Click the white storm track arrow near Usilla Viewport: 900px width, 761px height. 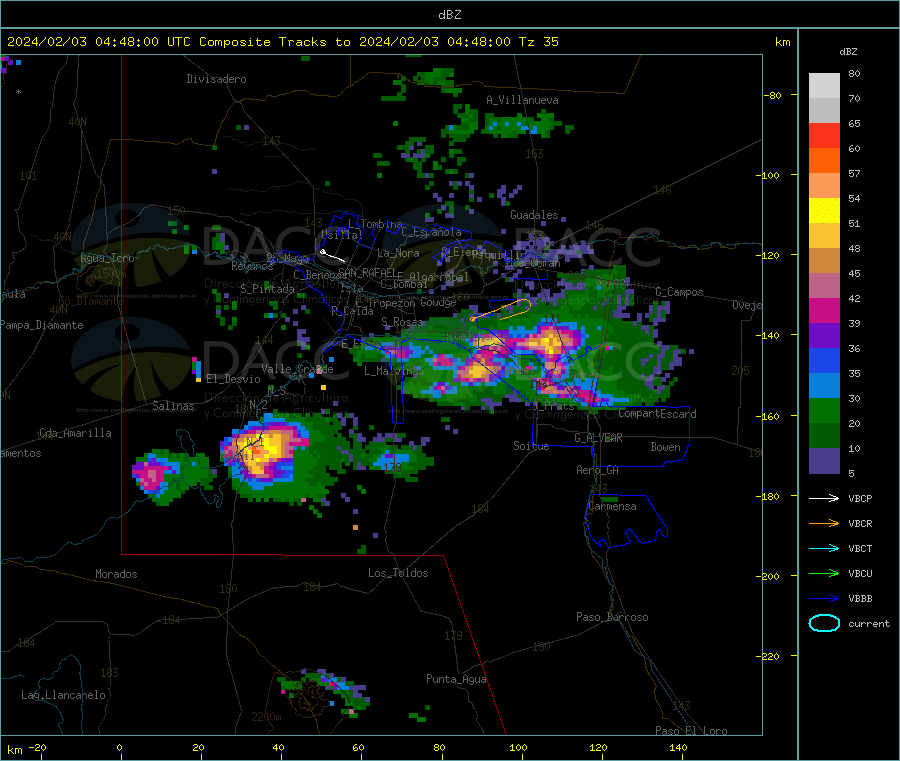coord(332,256)
